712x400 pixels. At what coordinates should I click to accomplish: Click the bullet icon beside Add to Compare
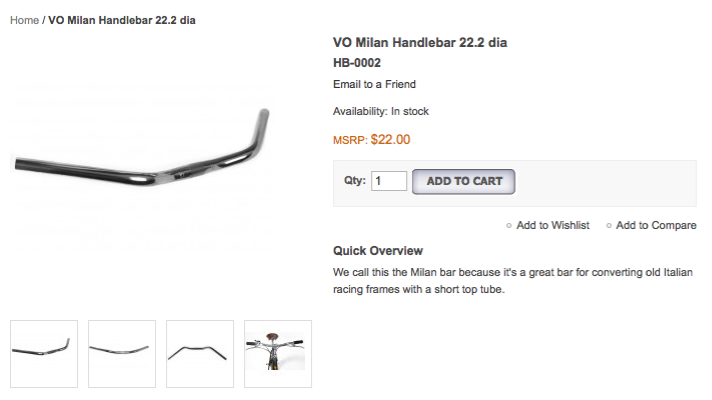(609, 226)
